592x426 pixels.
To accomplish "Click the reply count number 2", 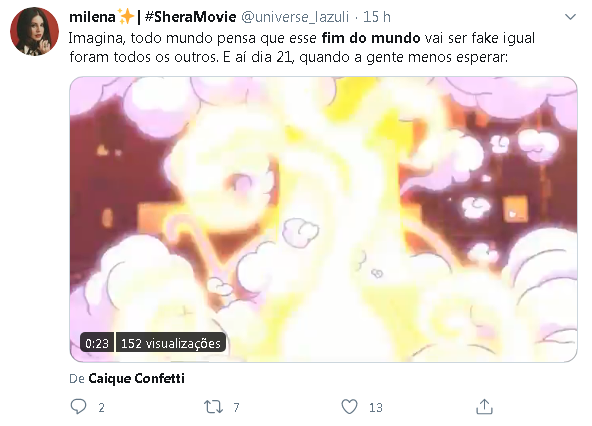I will [101, 407].
